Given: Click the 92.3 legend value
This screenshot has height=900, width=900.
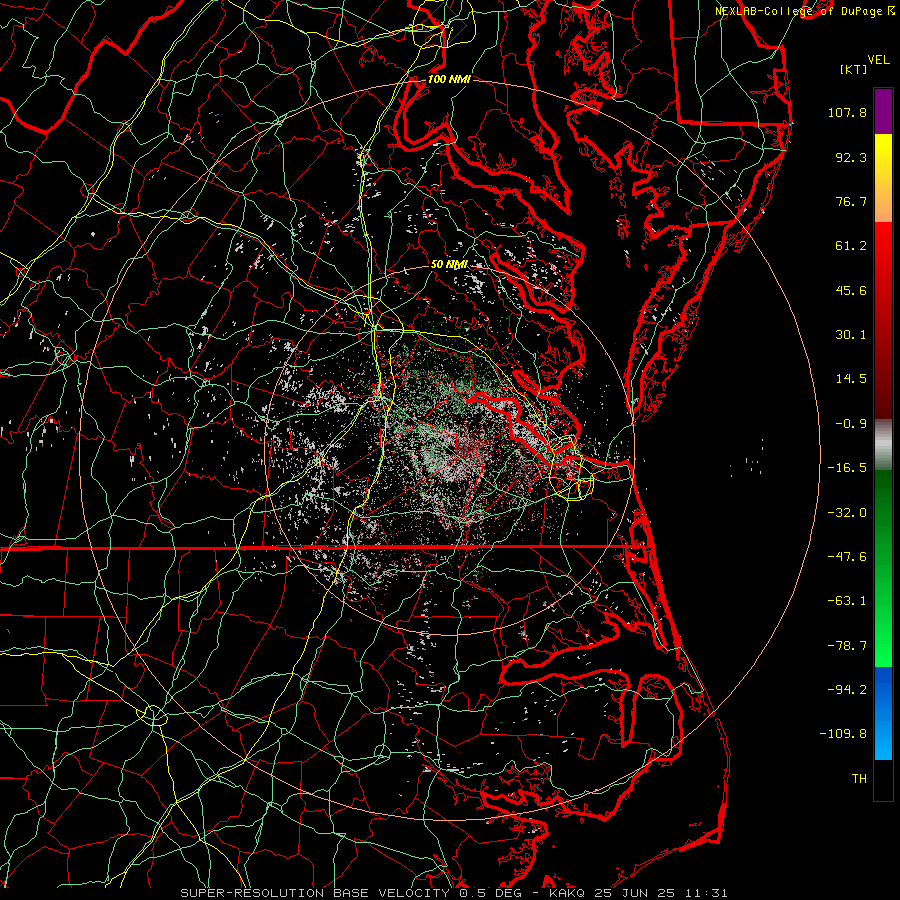Looking at the screenshot, I should 851,157.
